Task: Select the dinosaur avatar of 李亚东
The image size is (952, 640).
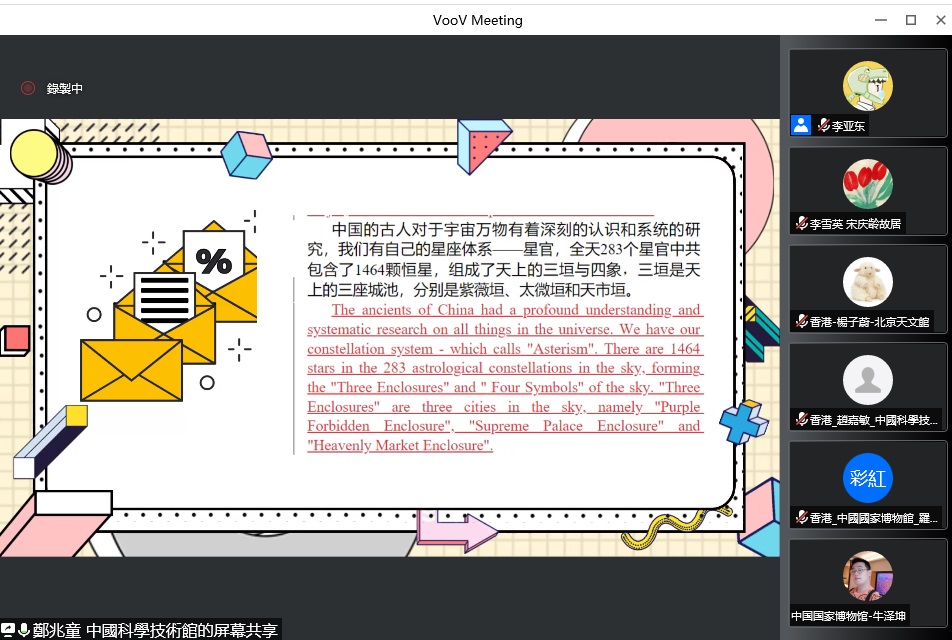Action: (x=867, y=86)
